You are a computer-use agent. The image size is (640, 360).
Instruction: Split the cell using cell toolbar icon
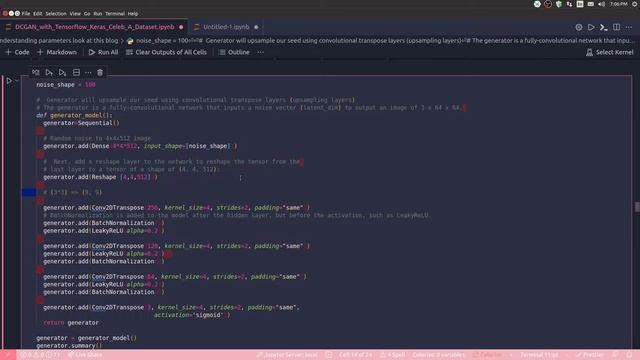pos(76,72)
